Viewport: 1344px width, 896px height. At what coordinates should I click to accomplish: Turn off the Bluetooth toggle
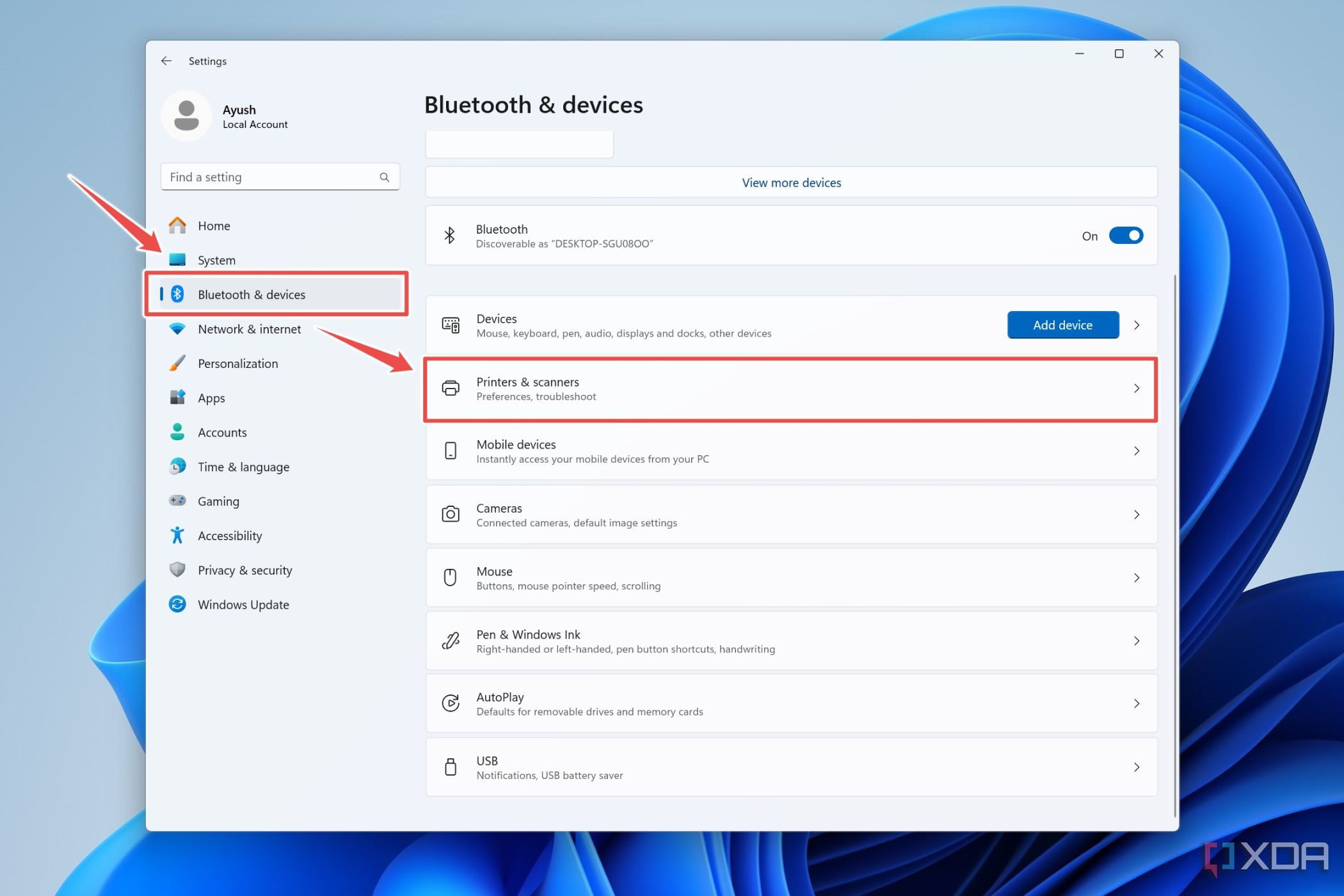pyautogui.click(x=1126, y=236)
